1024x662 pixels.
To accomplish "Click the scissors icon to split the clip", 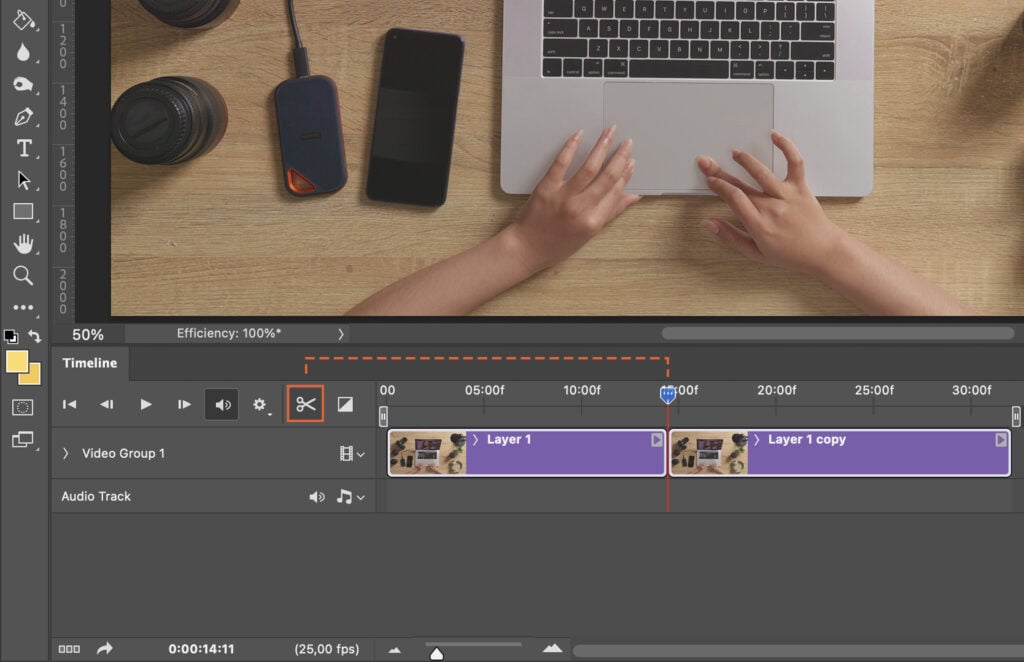I will tap(305, 404).
